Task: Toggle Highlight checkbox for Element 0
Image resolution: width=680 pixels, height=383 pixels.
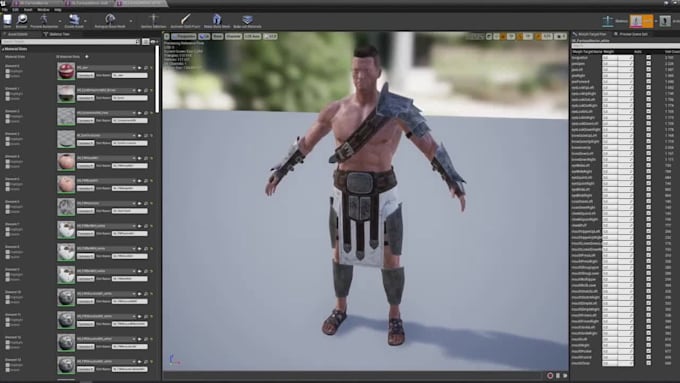Action: (8, 71)
